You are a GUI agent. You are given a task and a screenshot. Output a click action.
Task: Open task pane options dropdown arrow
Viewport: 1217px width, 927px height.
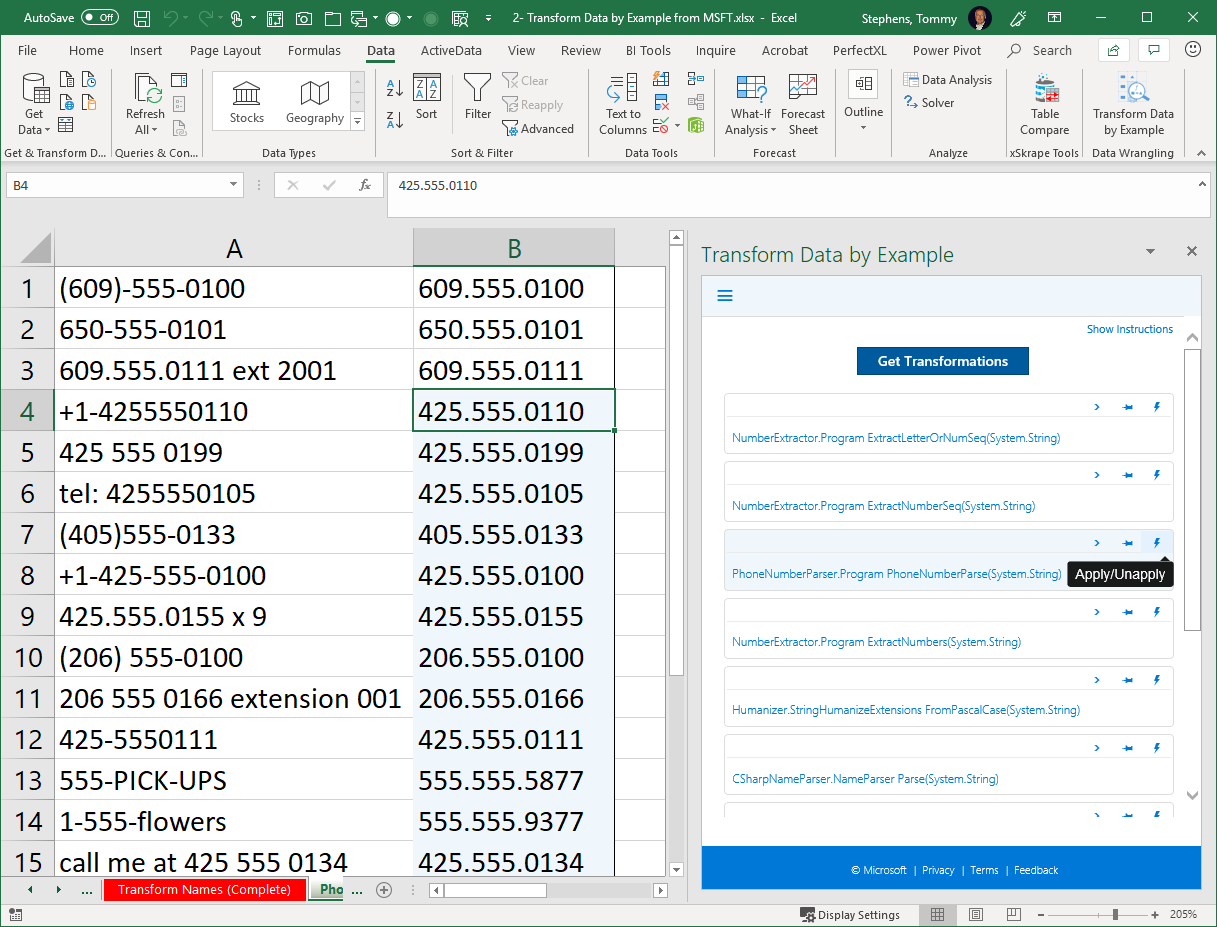pos(1150,252)
